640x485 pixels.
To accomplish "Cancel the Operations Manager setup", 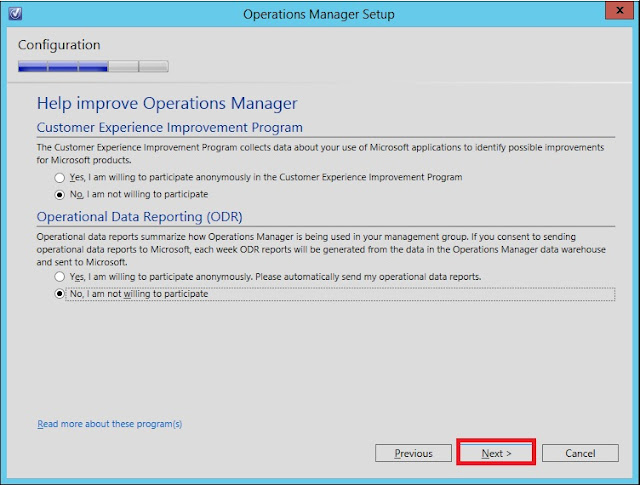I will point(580,453).
